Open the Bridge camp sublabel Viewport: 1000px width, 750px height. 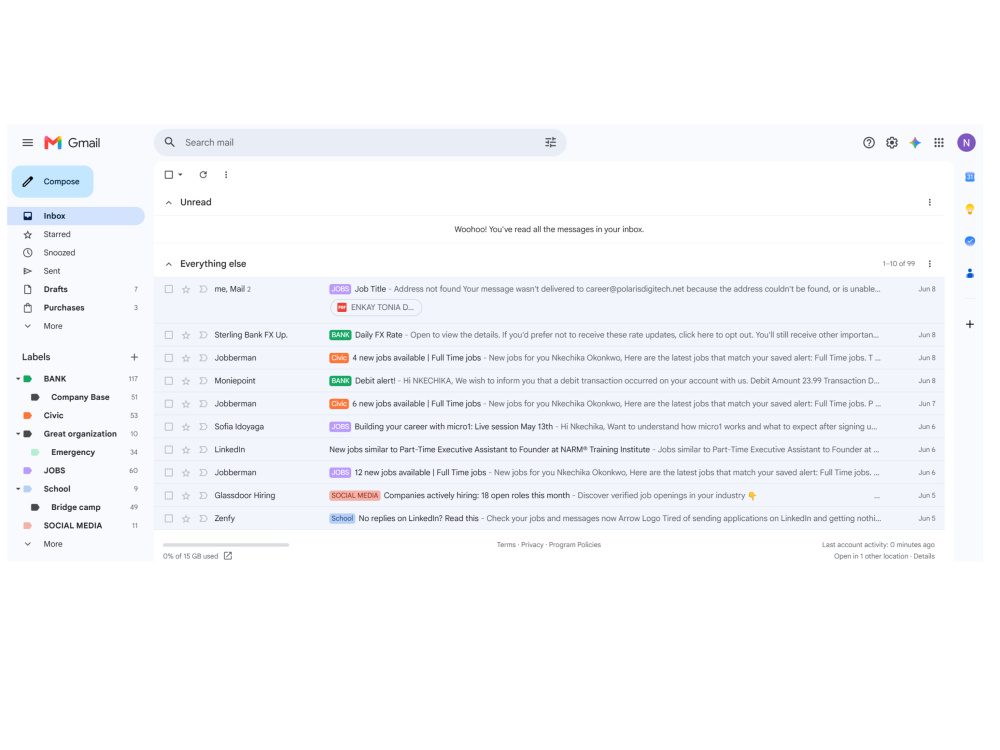(76, 508)
